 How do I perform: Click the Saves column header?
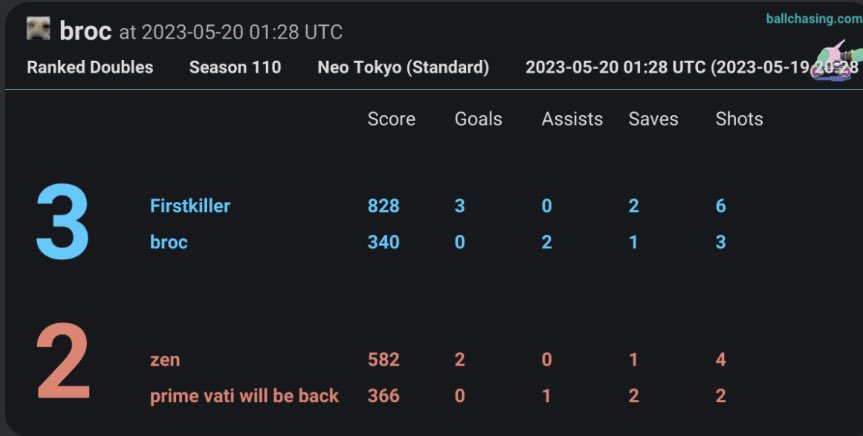pyautogui.click(x=653, y=119)
